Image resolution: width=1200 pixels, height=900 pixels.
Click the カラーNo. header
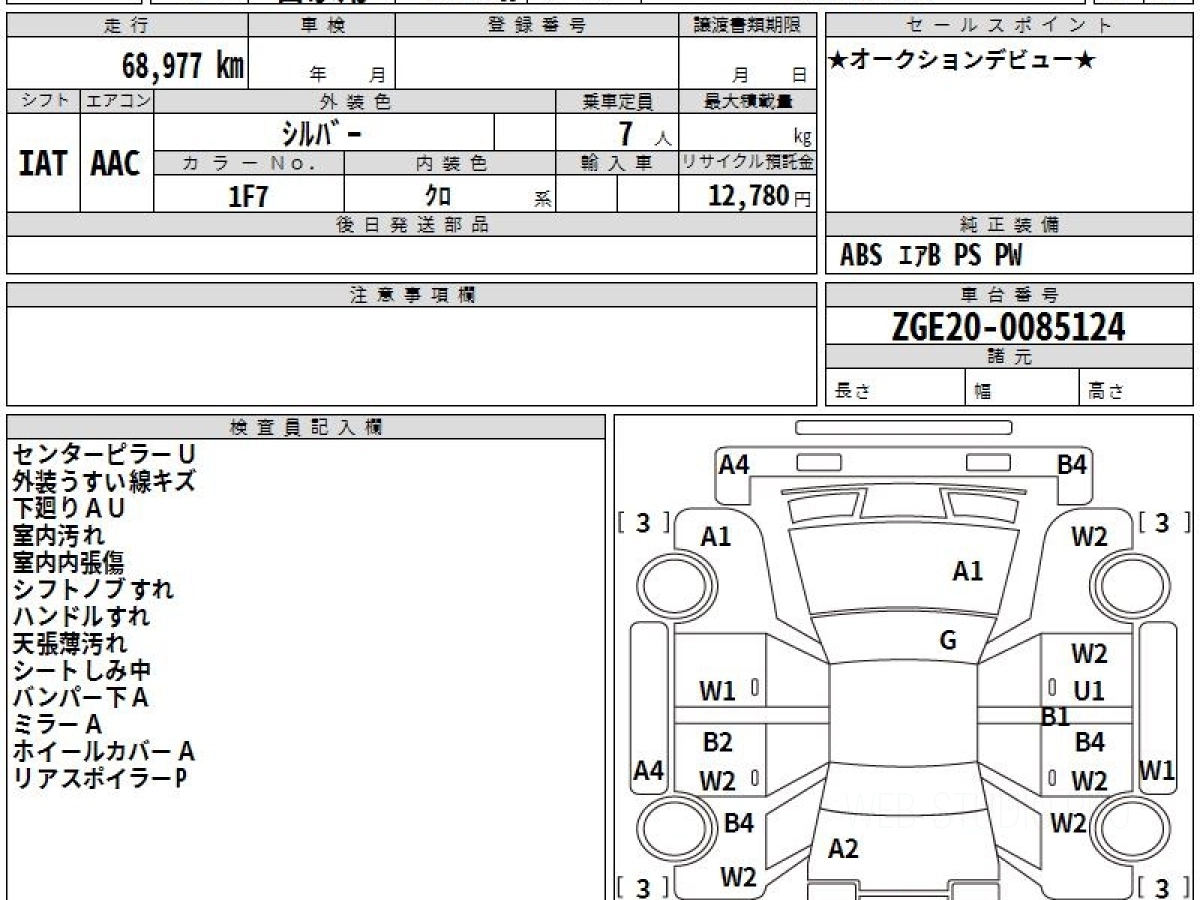point(249,163)
